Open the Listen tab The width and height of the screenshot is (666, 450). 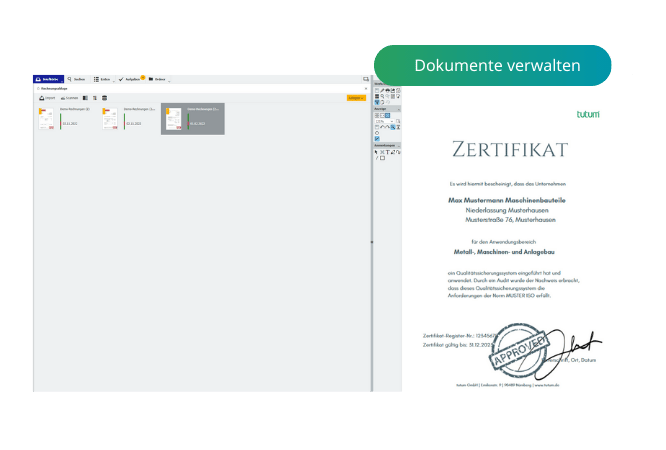(102, 79)
